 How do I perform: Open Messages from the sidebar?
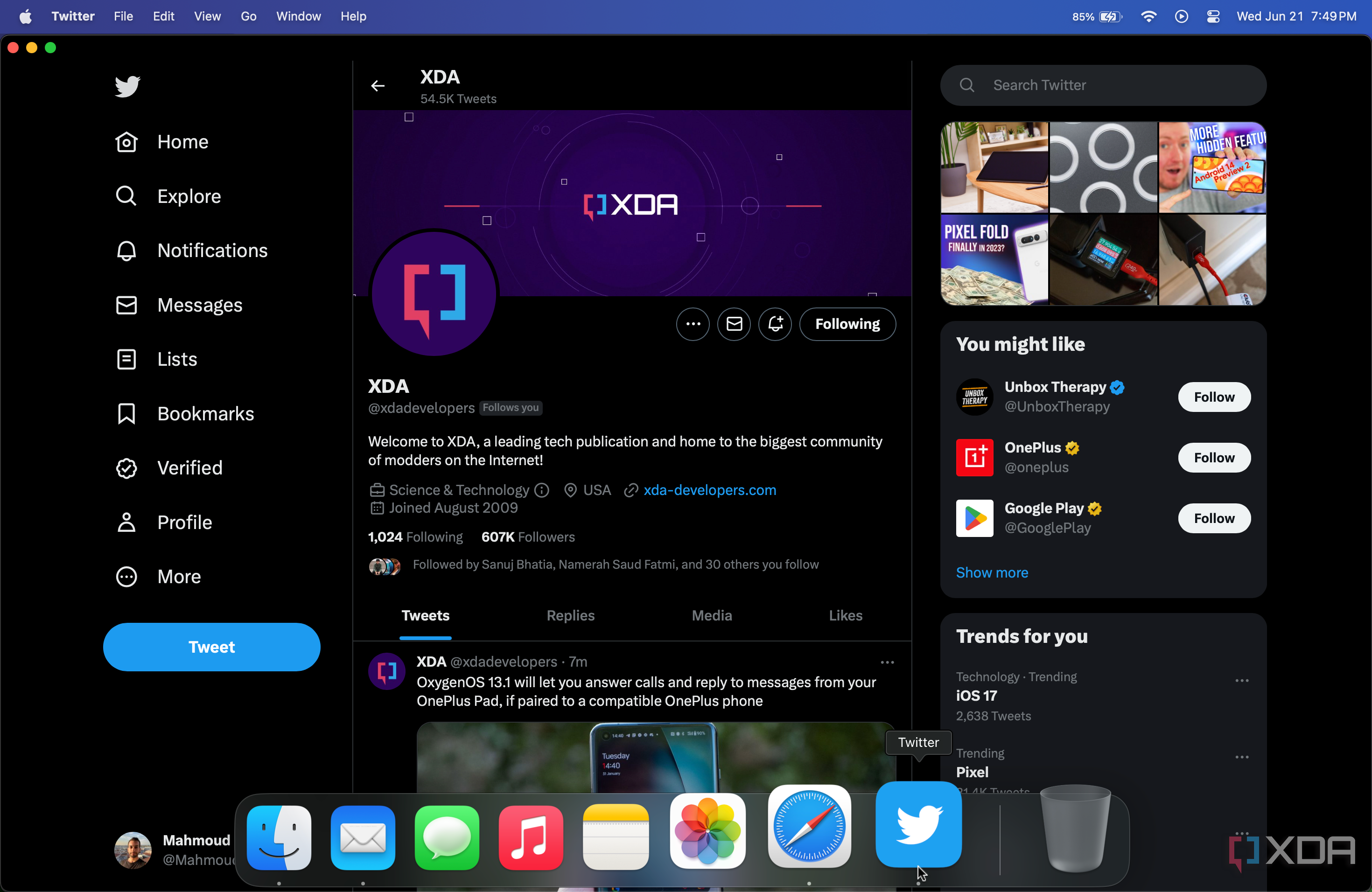[199, 305]
